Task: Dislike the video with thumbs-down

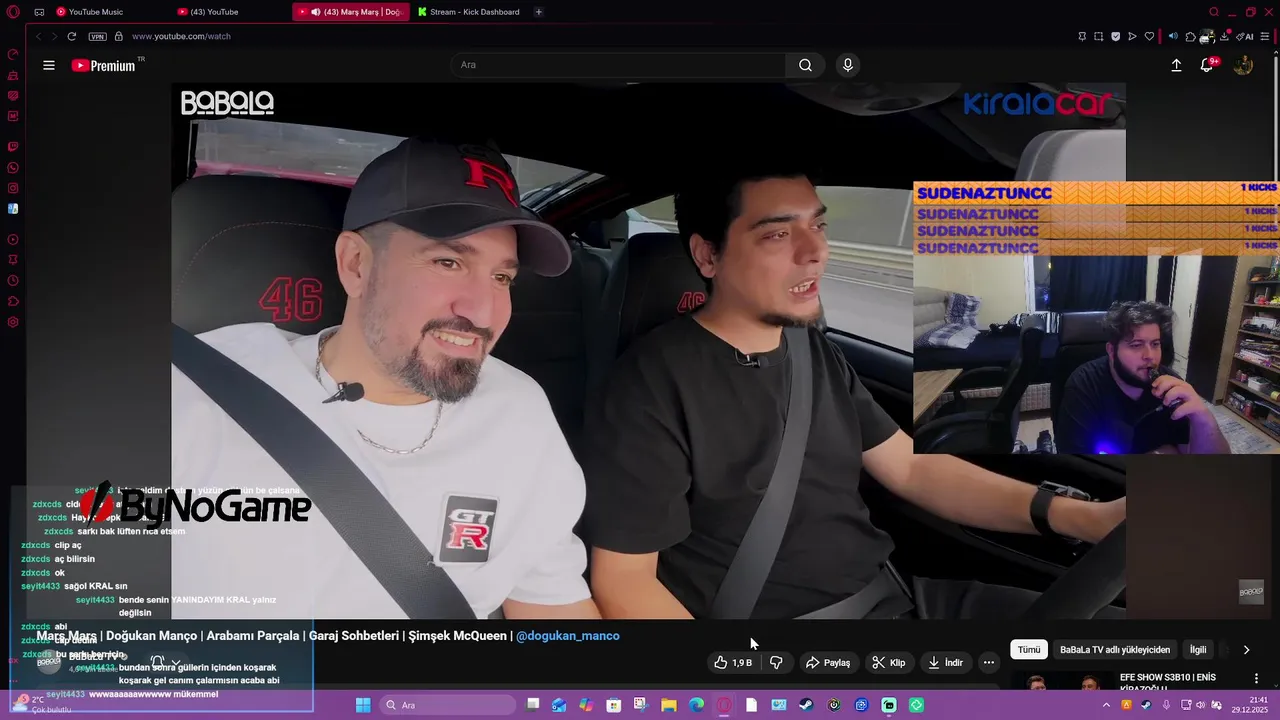Action: click(x=776, y=663)
